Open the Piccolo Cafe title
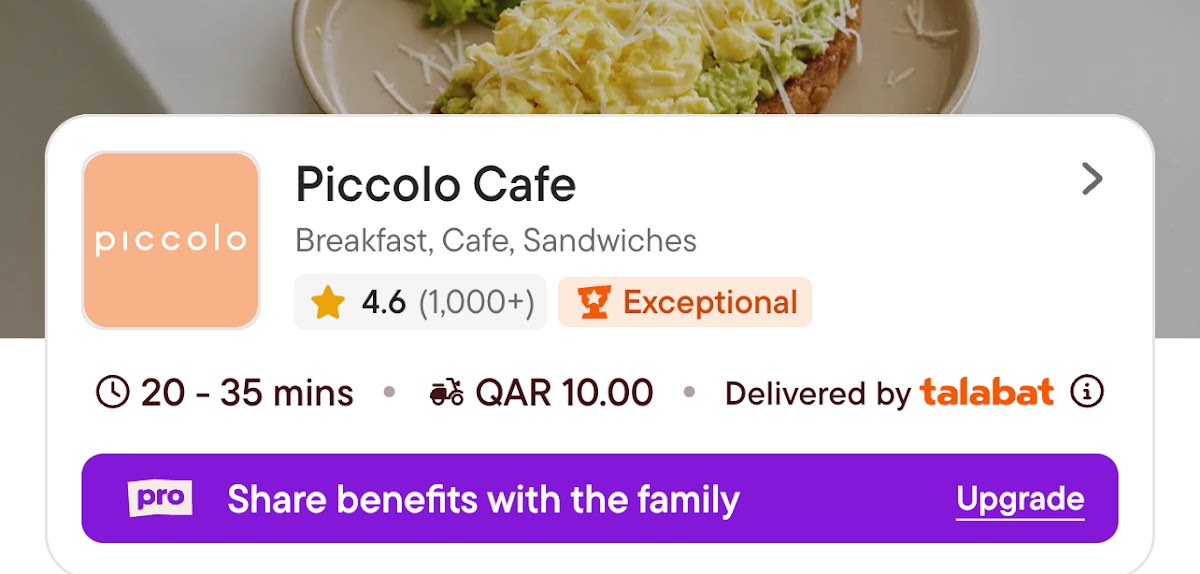 [436, 184]
